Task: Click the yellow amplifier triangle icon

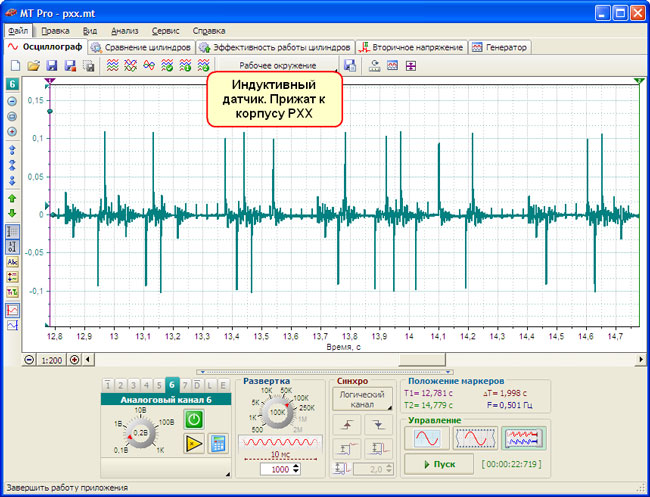Action: tap(194, 444)
